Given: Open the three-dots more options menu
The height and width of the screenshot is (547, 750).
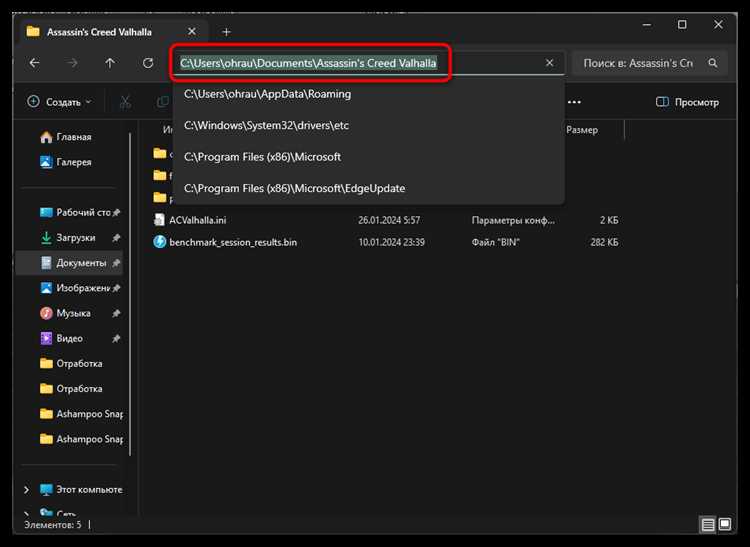Looking at the screenshot, I should coord(574,102).
